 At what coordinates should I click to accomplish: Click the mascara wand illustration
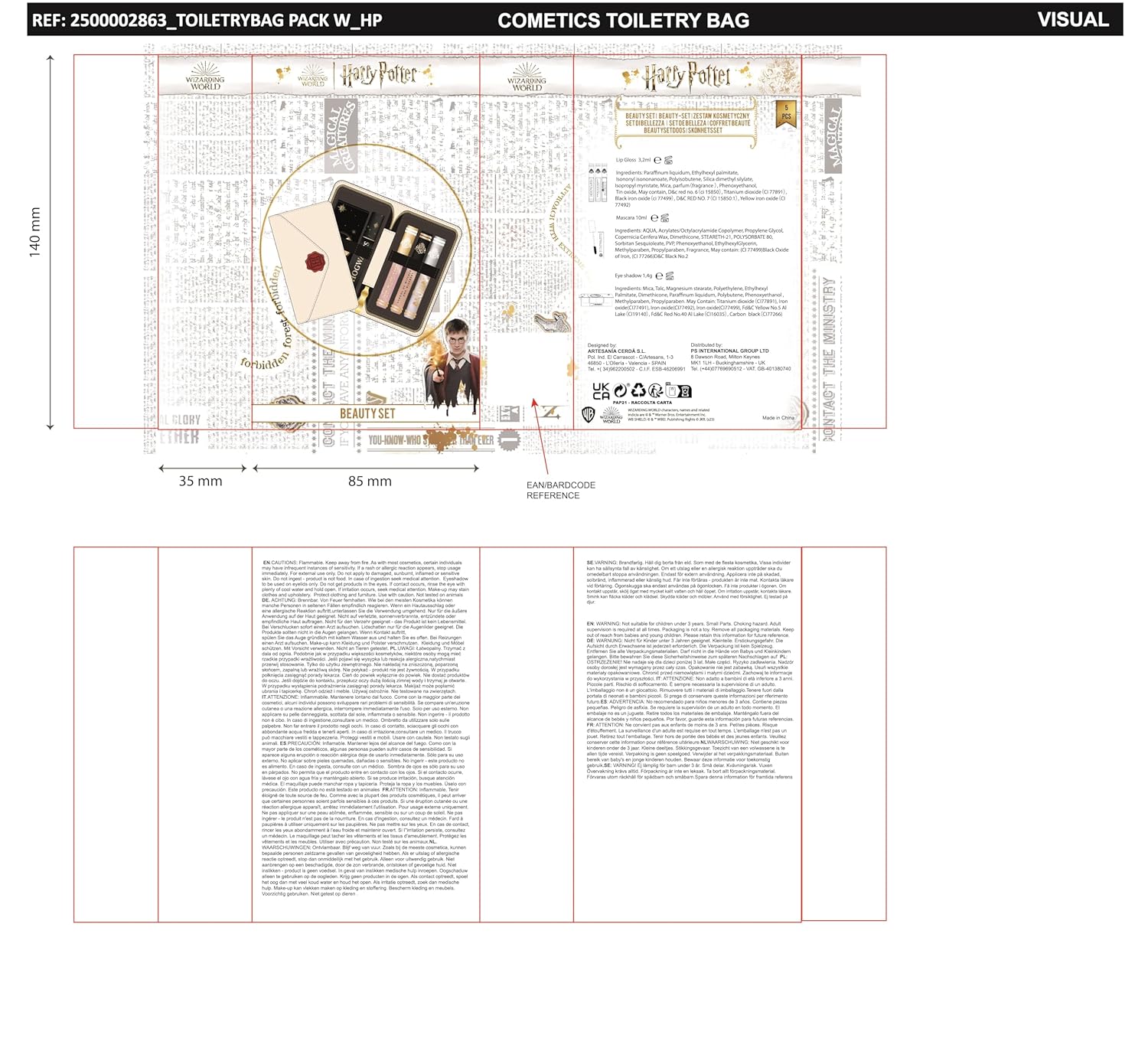pos(595,238)
